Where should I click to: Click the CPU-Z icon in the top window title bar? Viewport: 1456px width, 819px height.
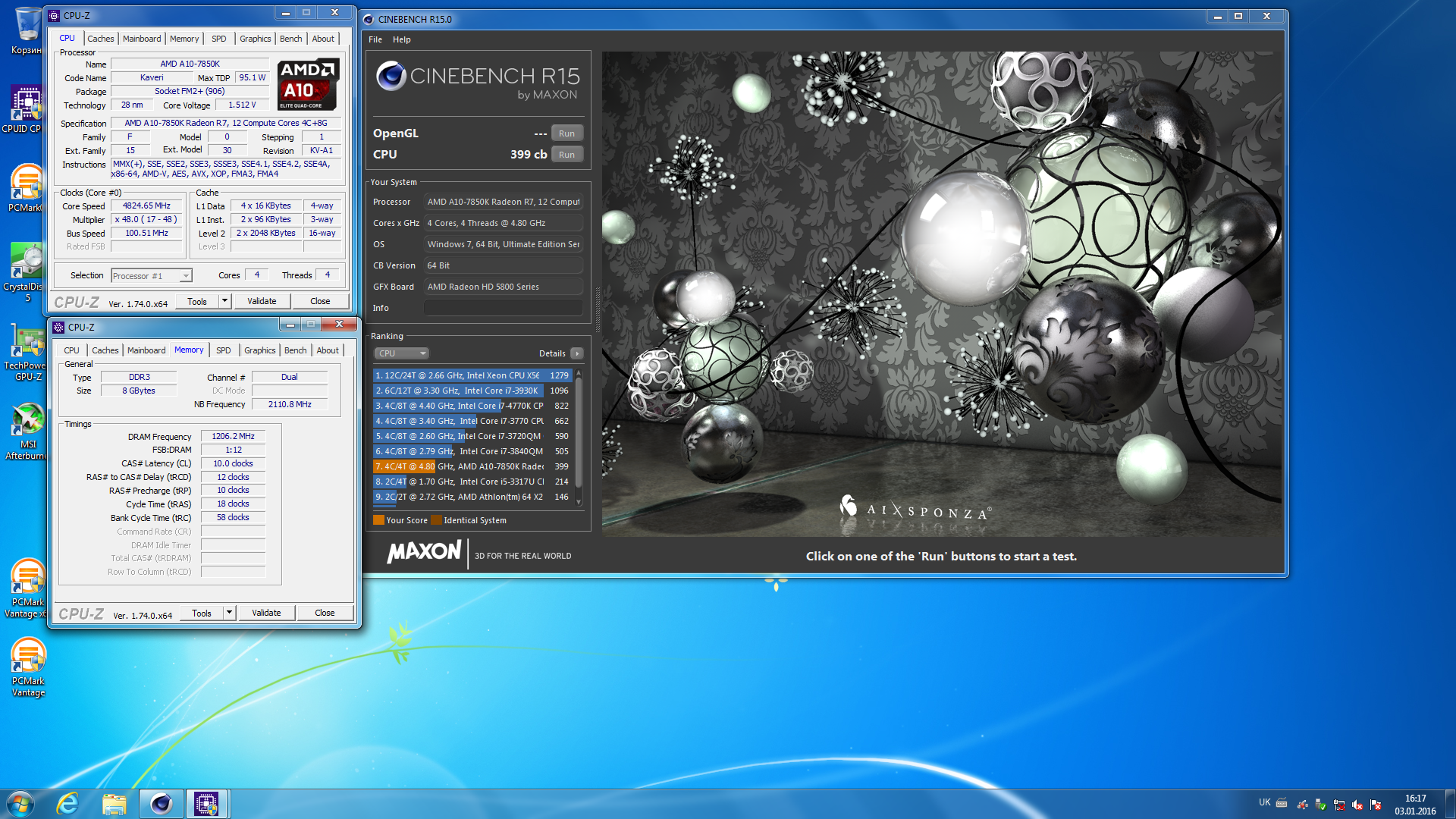click(x=54, y=15)
